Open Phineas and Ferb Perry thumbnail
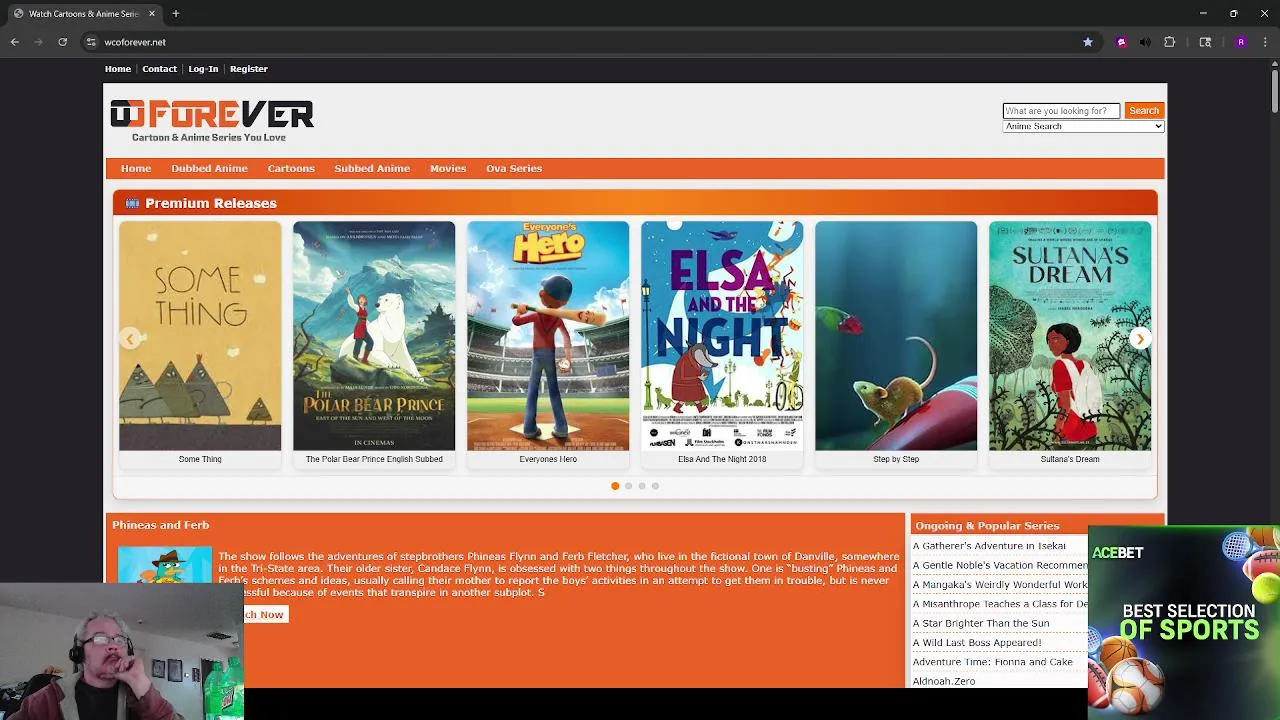The width and height of the screenshot is (1280, 720). [x=165, y=565]
